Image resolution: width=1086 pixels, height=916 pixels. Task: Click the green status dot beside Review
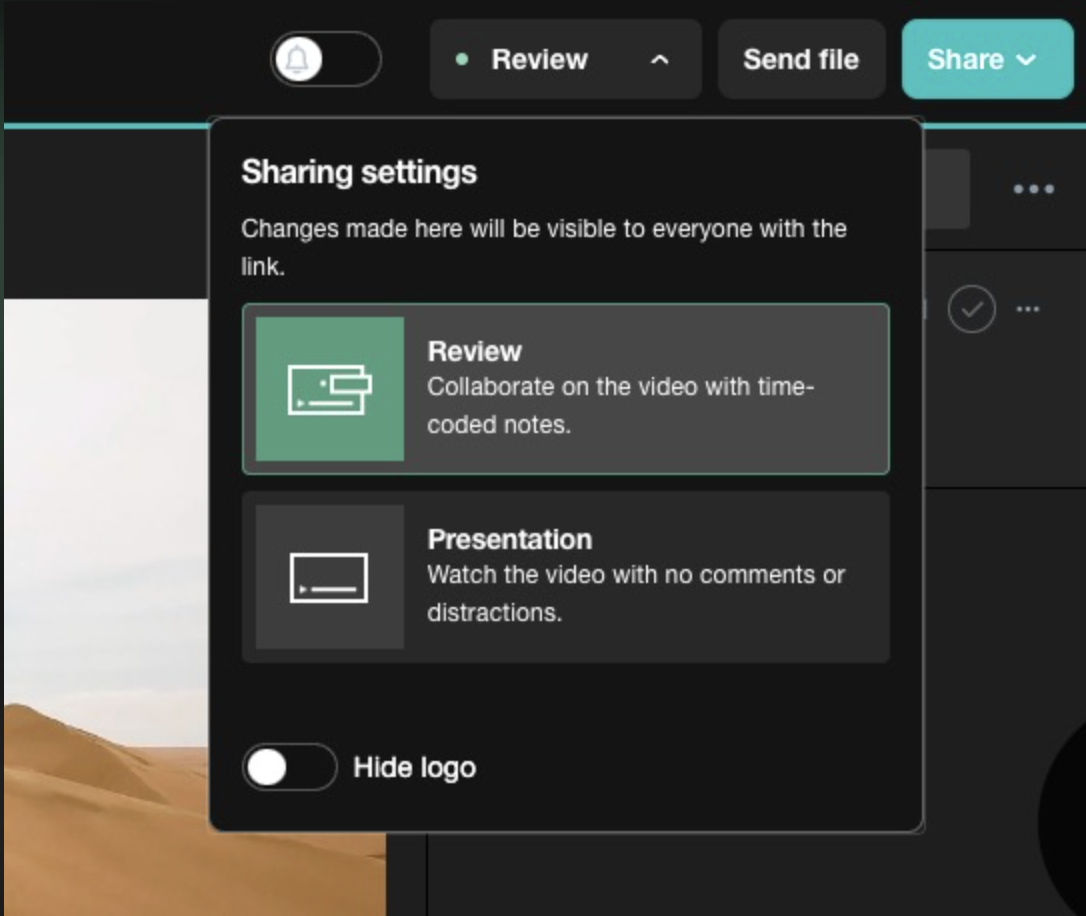tap(462, 60)
